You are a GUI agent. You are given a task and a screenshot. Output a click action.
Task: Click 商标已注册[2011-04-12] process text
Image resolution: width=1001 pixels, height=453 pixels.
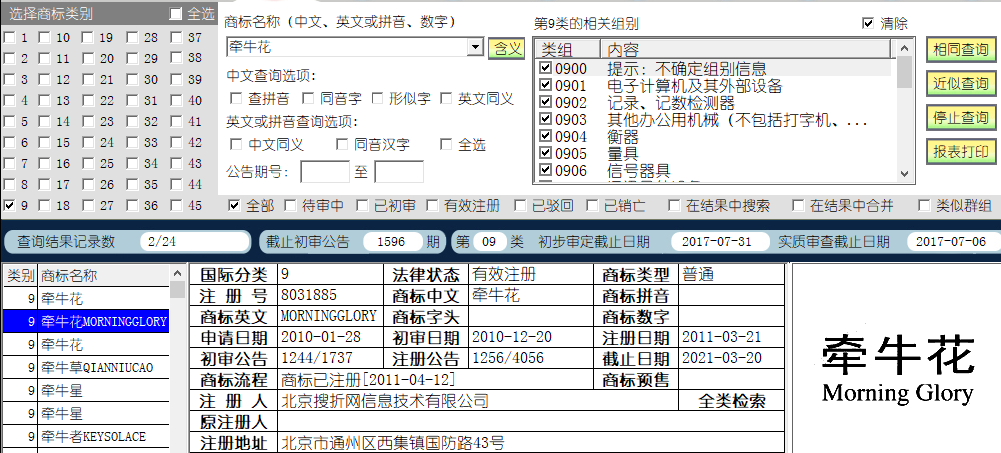[368, 380]
